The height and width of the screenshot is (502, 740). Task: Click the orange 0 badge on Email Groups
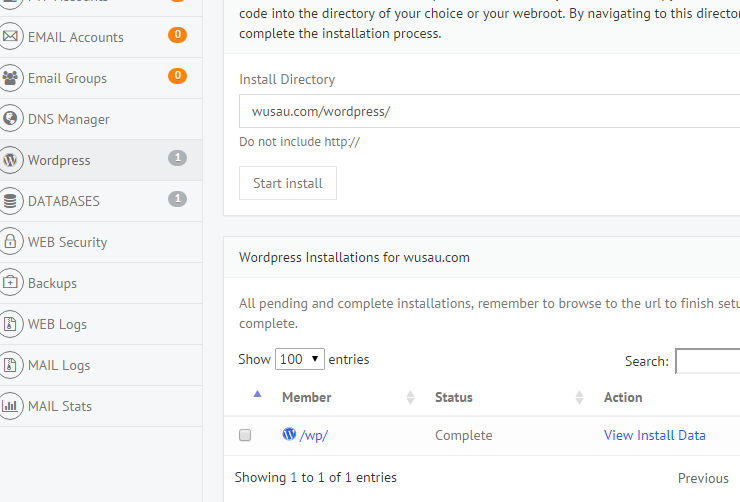tap(177, 75)
